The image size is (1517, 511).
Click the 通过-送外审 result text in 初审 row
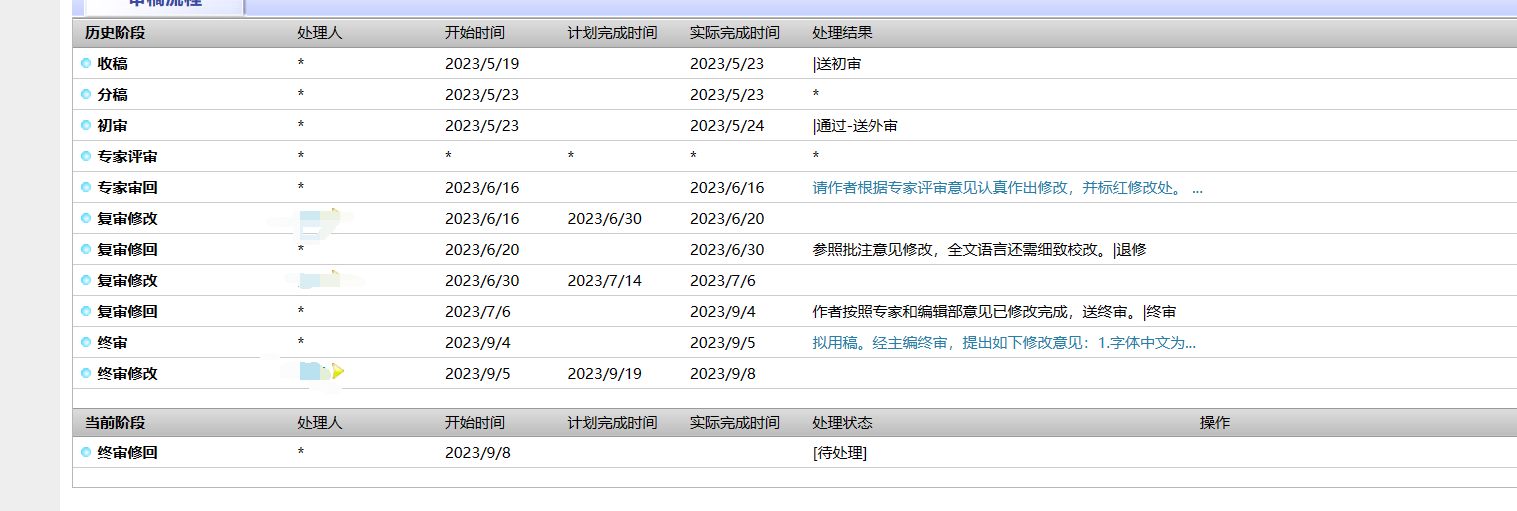pyautogui.click(x=857, y=126)
